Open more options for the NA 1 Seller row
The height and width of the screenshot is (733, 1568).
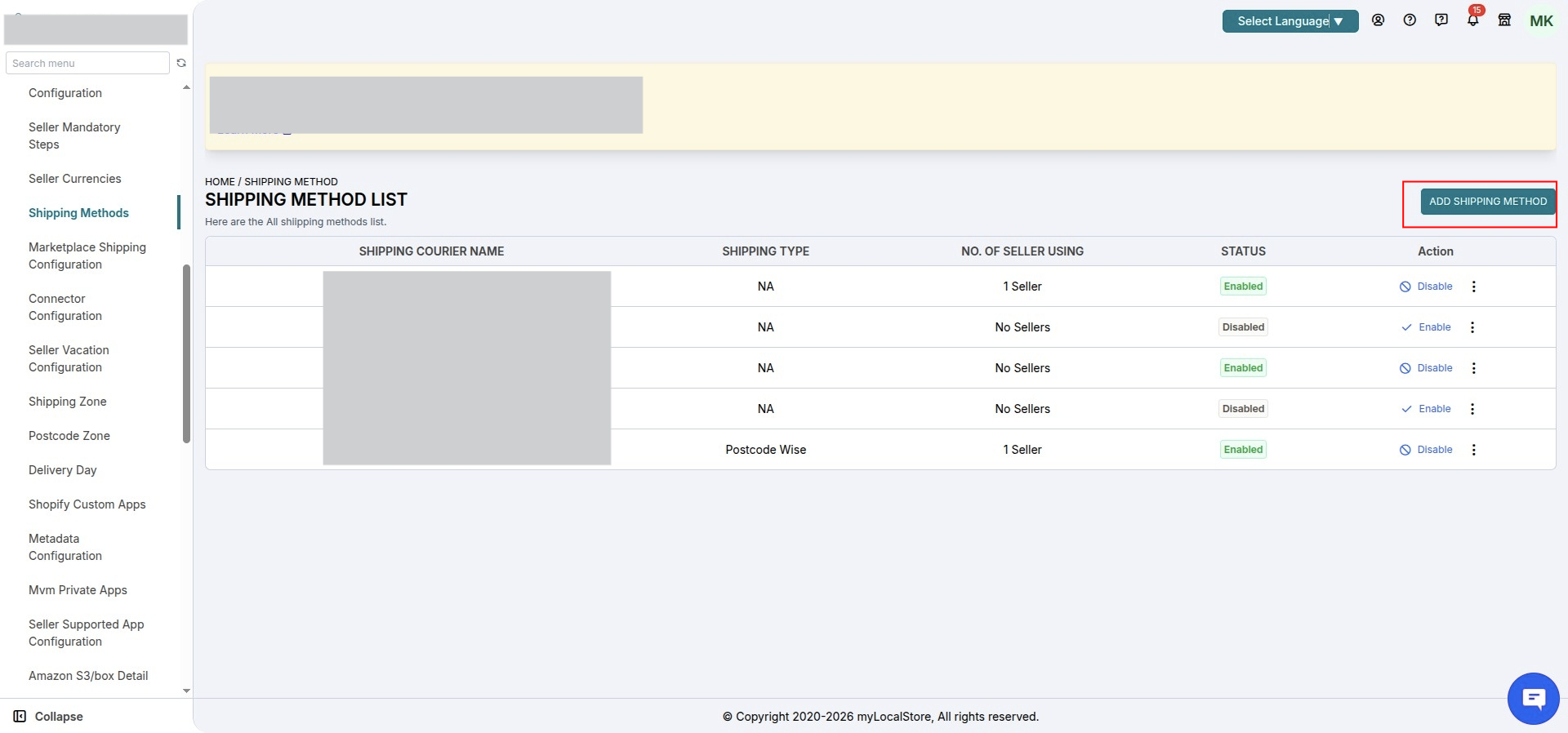[1474, 287]
